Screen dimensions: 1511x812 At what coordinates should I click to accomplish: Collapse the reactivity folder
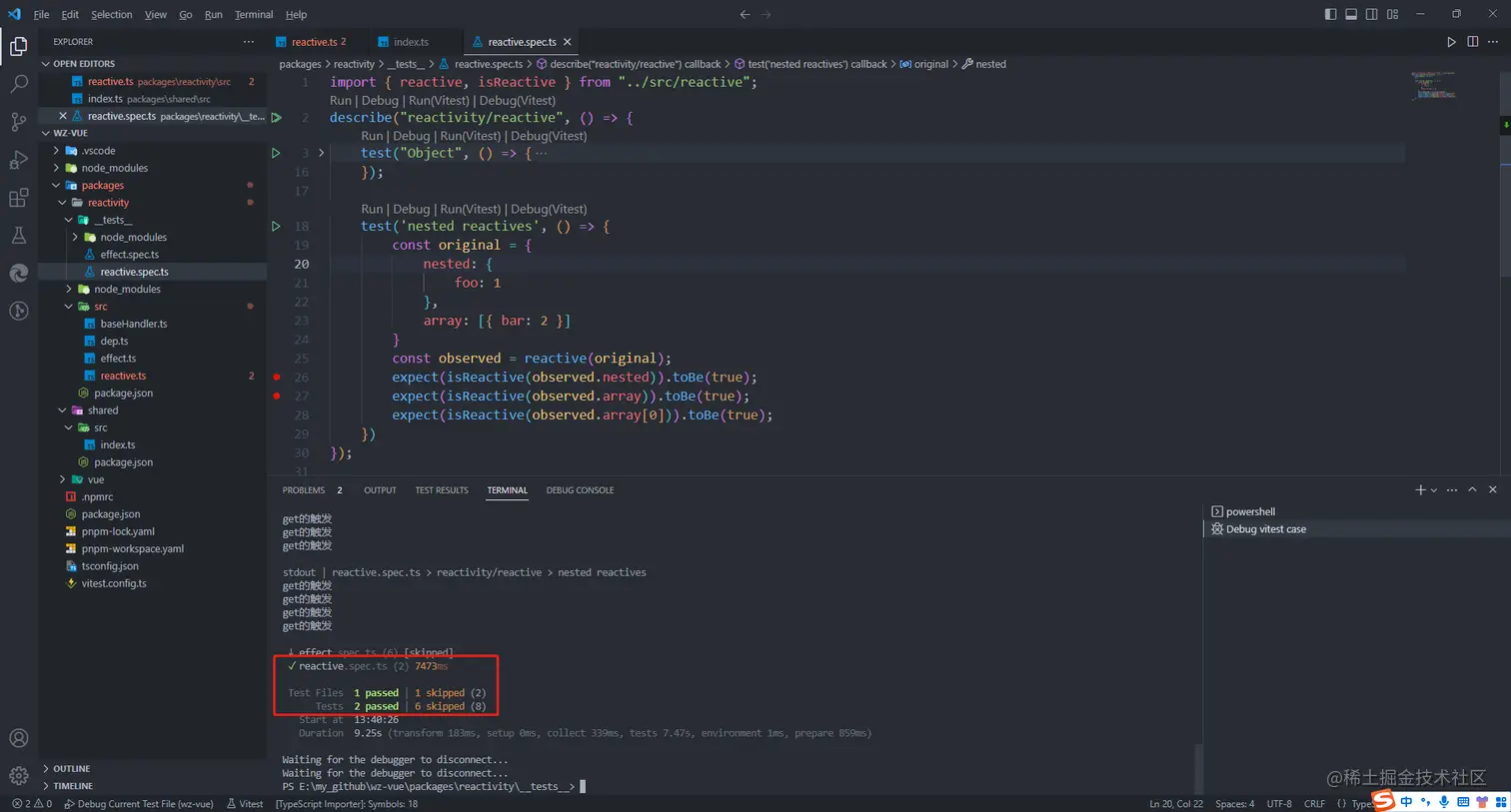[62, 203]
